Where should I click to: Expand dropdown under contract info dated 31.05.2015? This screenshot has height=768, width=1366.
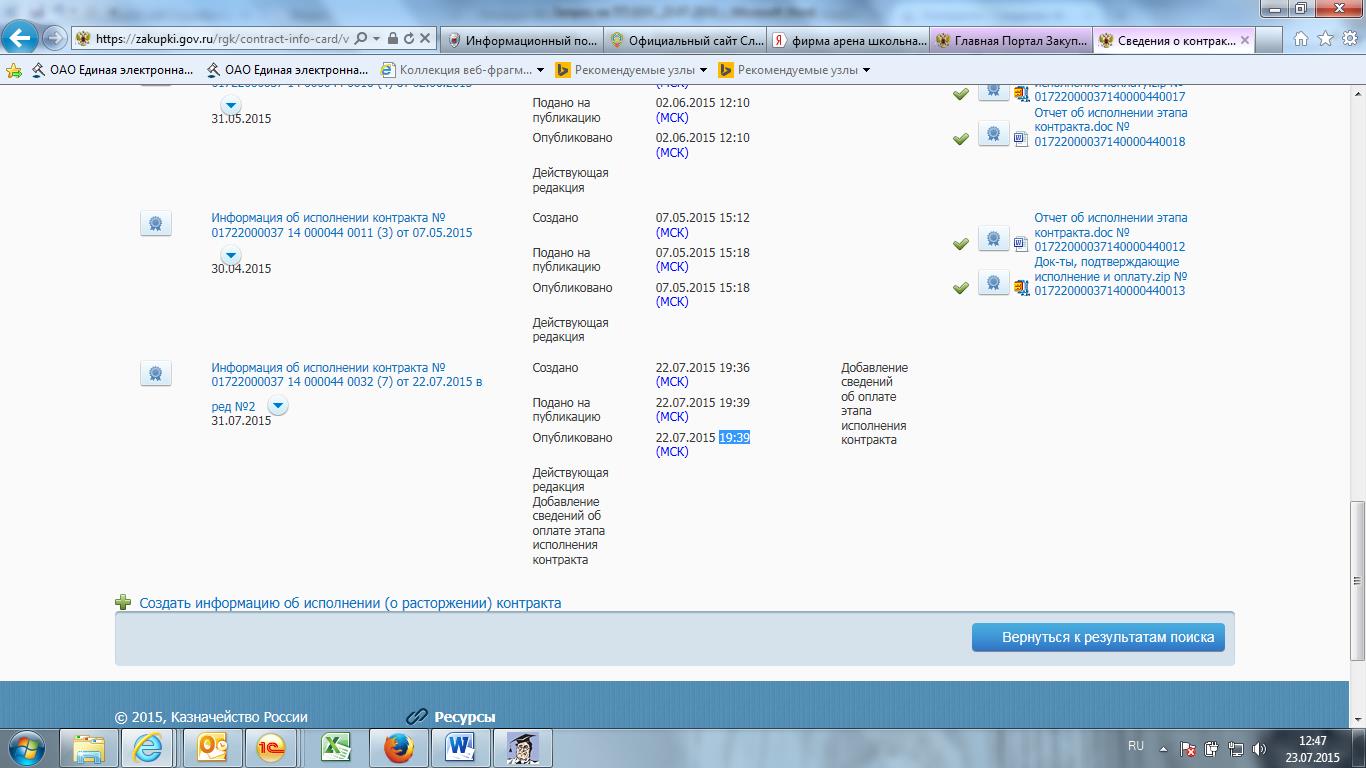coord(231,105)
